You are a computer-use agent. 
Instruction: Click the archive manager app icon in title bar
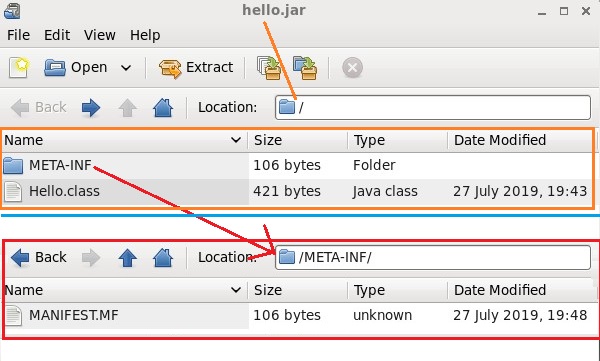(12, 10)
